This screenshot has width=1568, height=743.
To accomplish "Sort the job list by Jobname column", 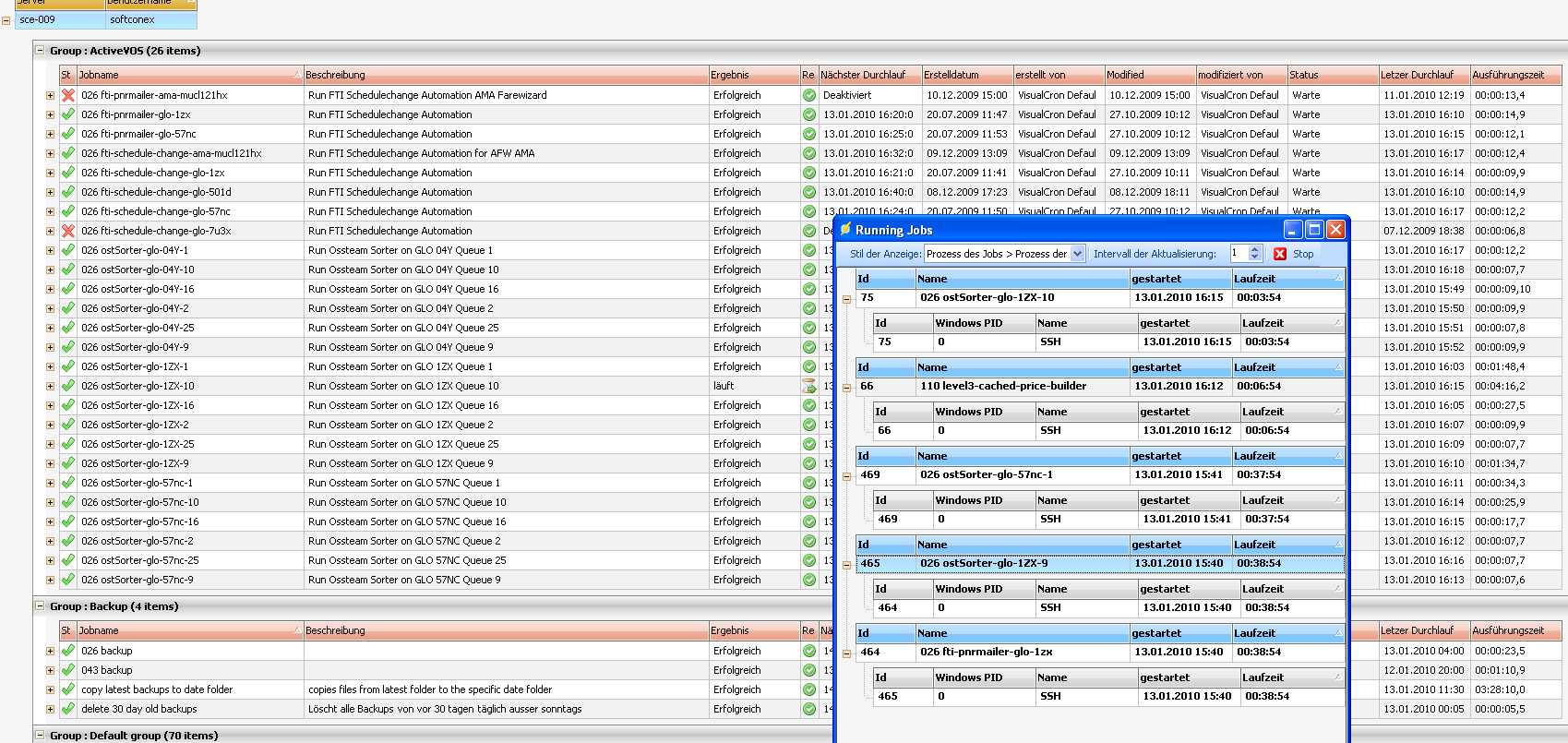I will [x=185, y=75].
